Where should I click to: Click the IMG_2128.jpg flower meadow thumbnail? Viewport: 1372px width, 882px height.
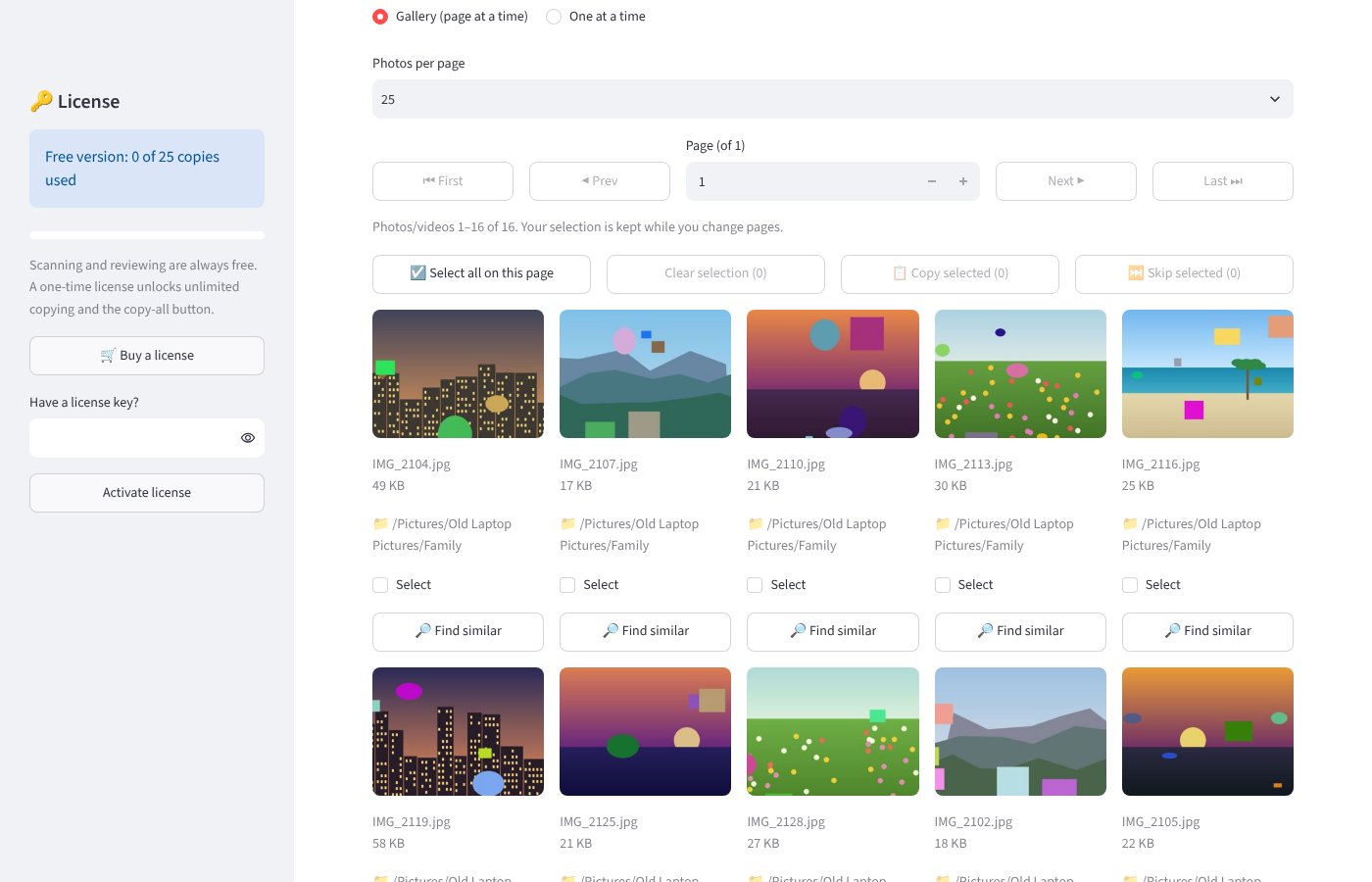coord(833,731)
